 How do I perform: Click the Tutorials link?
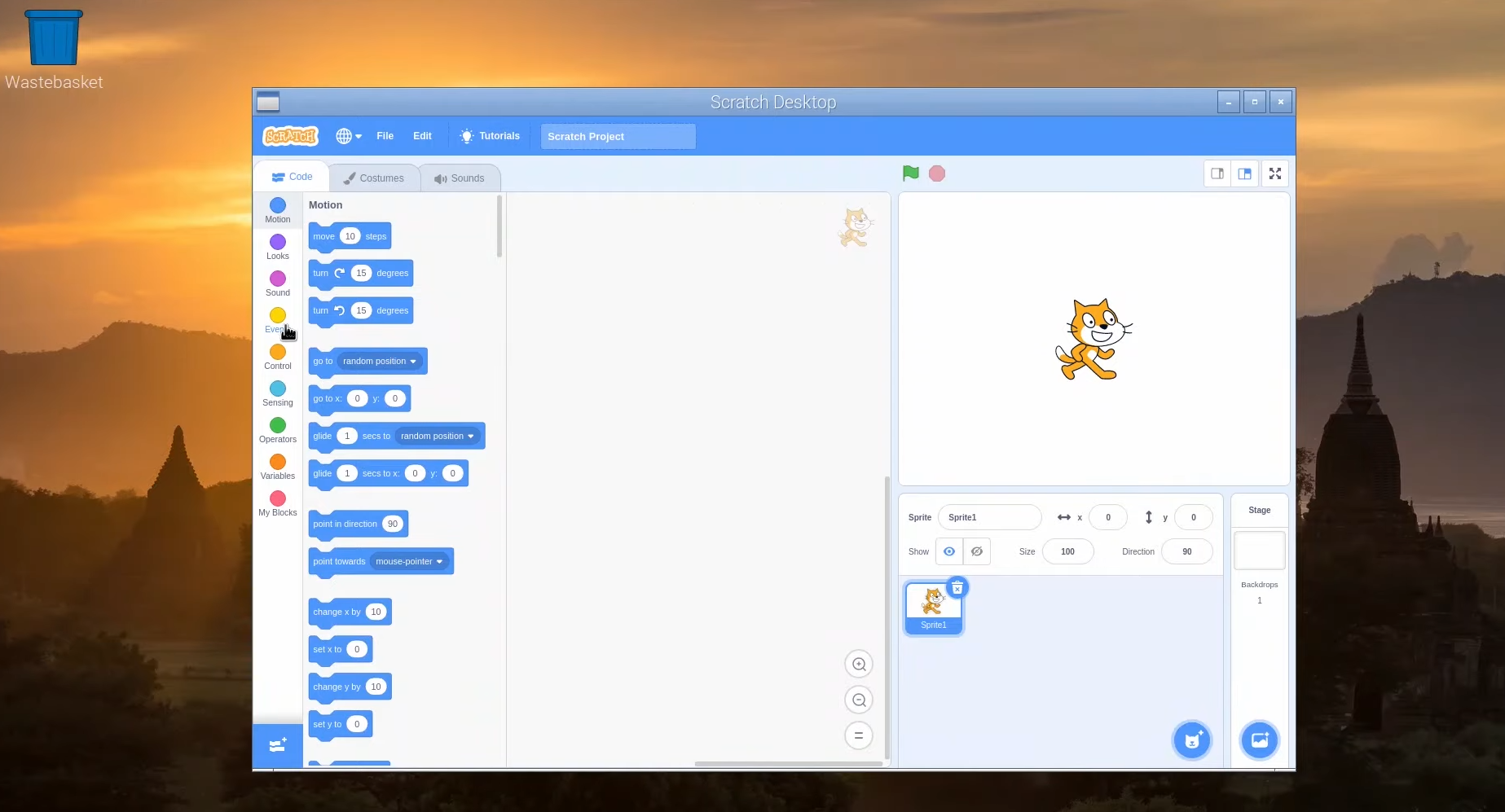point(499,136)
